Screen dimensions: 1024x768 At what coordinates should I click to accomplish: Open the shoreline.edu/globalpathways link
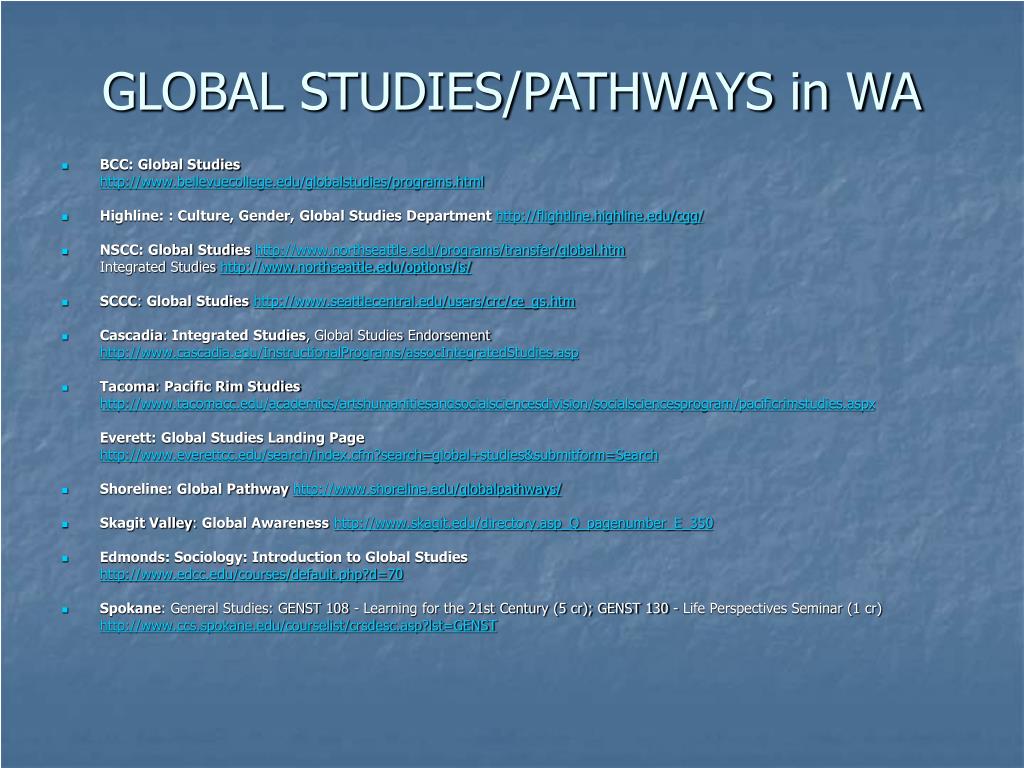coord(427,489)
